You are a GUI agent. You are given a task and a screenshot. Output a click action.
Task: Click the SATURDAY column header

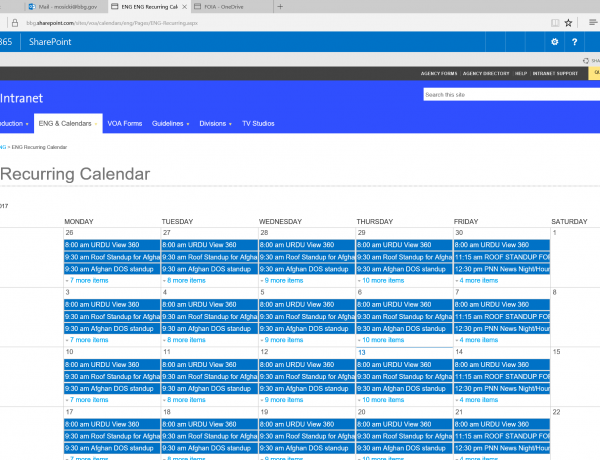[x=569, y=222]
